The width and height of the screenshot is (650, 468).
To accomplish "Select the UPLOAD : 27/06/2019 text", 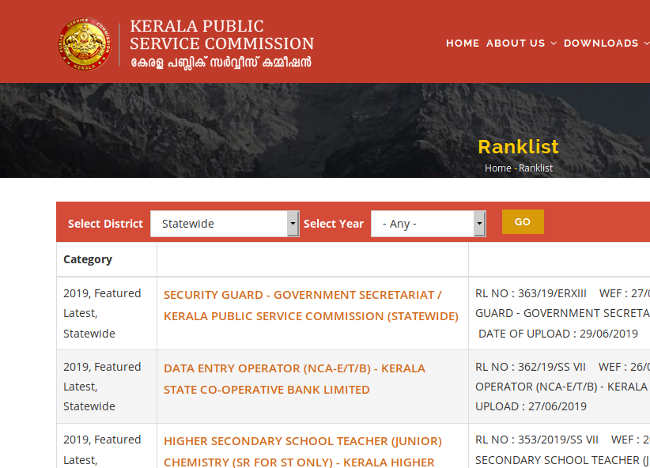I will point(531,406).
